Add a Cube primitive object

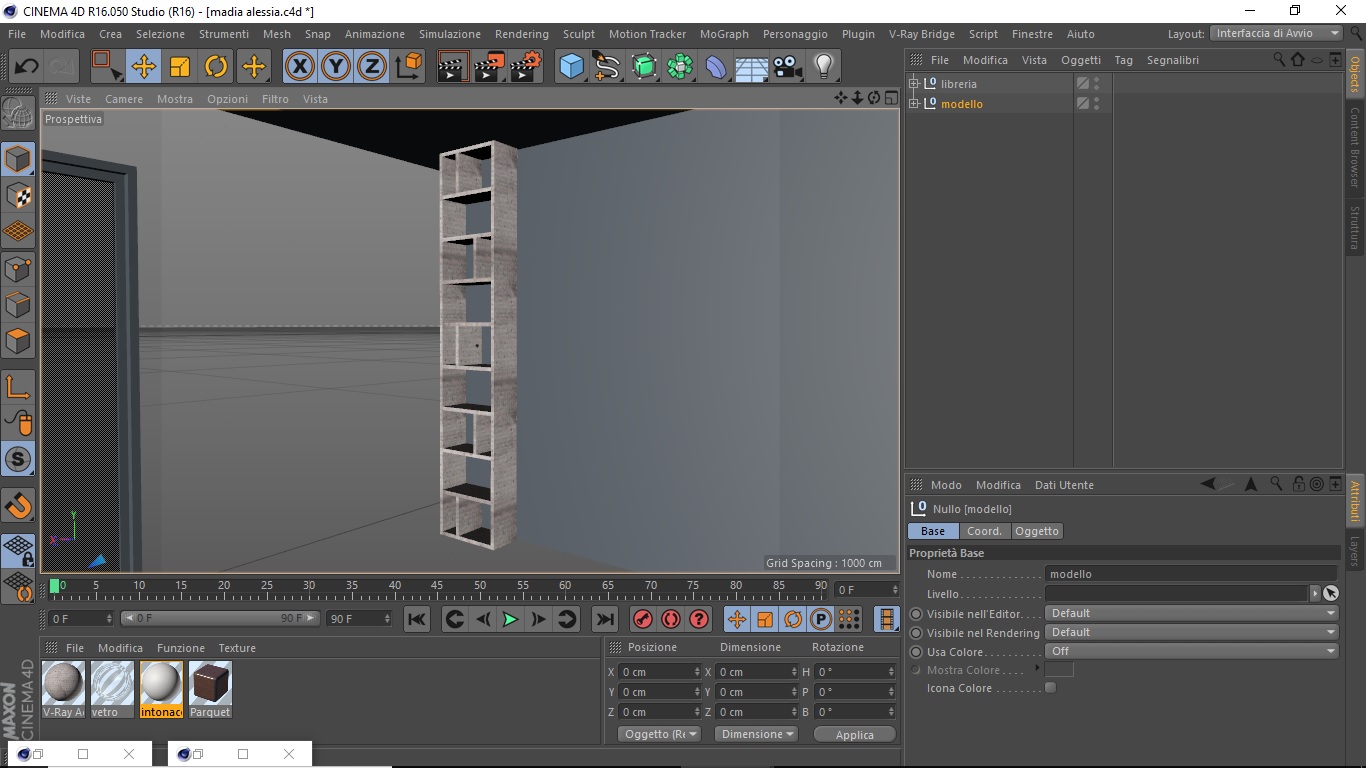571,67
